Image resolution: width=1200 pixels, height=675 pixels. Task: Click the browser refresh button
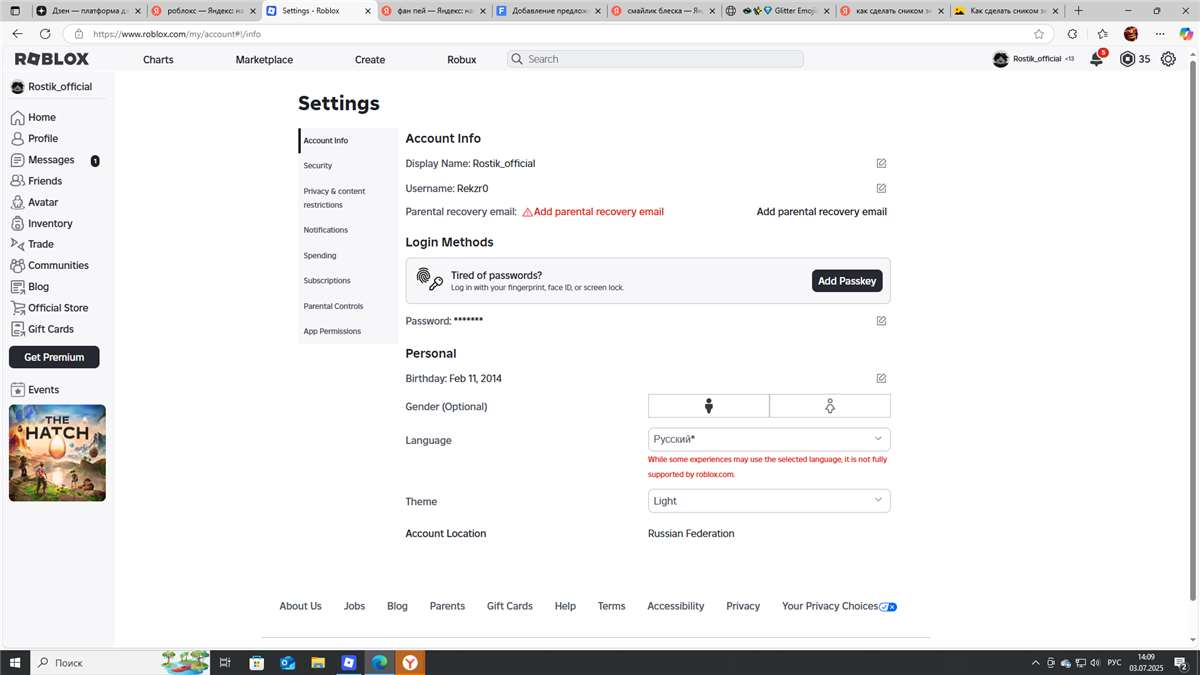[45, 33]
